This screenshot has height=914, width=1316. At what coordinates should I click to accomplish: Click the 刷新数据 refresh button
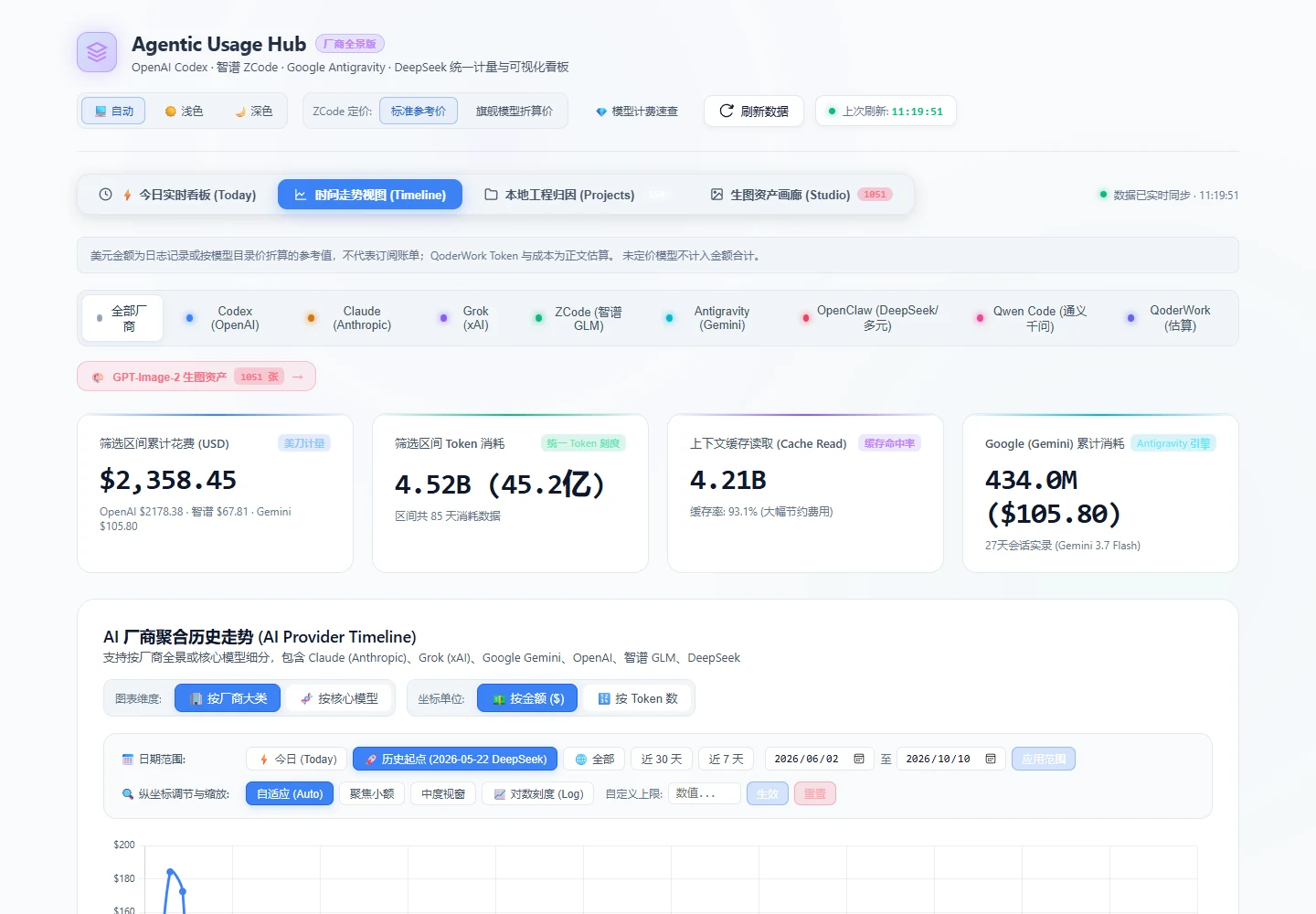click(x=754, y=112)
